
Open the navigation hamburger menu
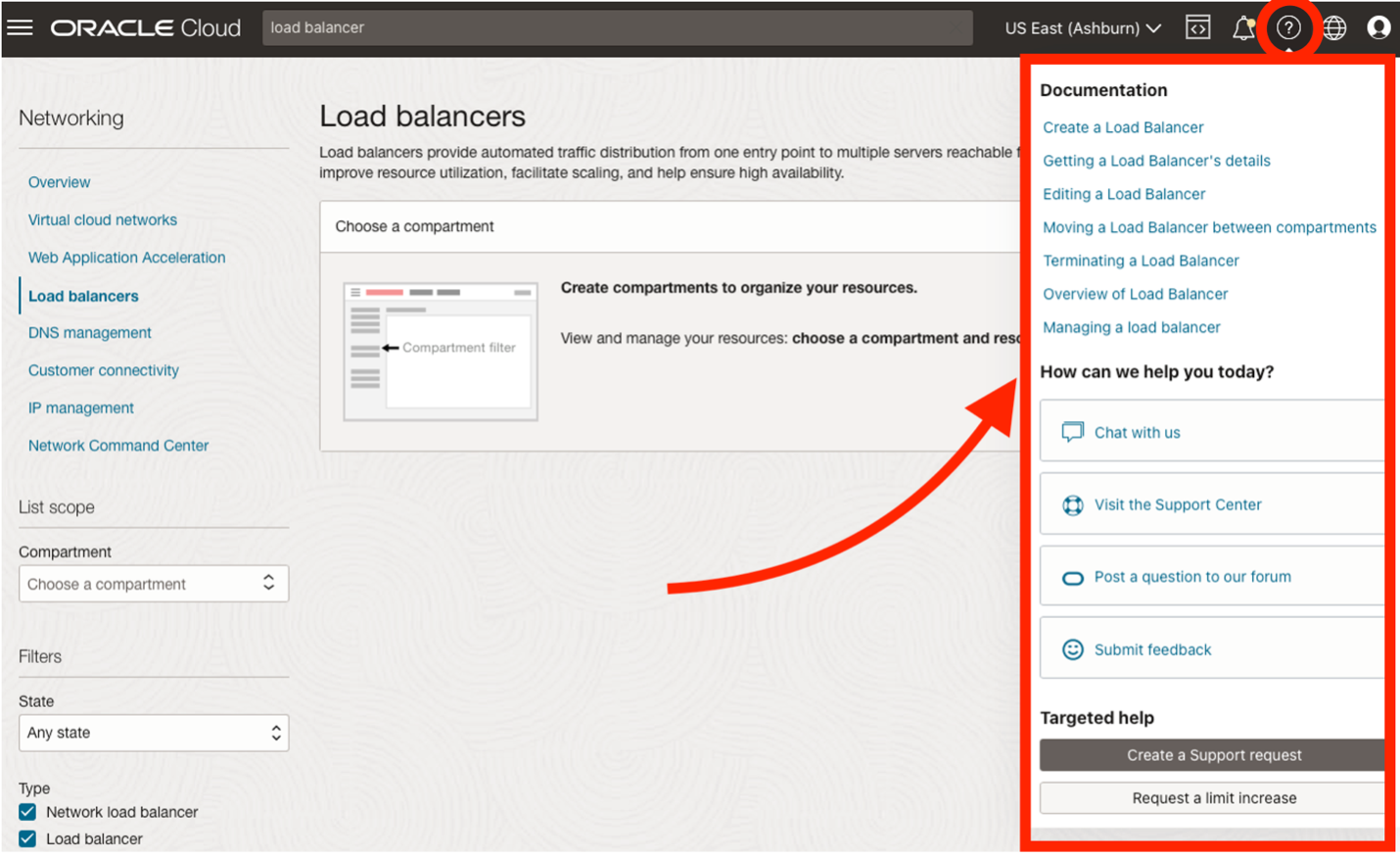(20, 26)
